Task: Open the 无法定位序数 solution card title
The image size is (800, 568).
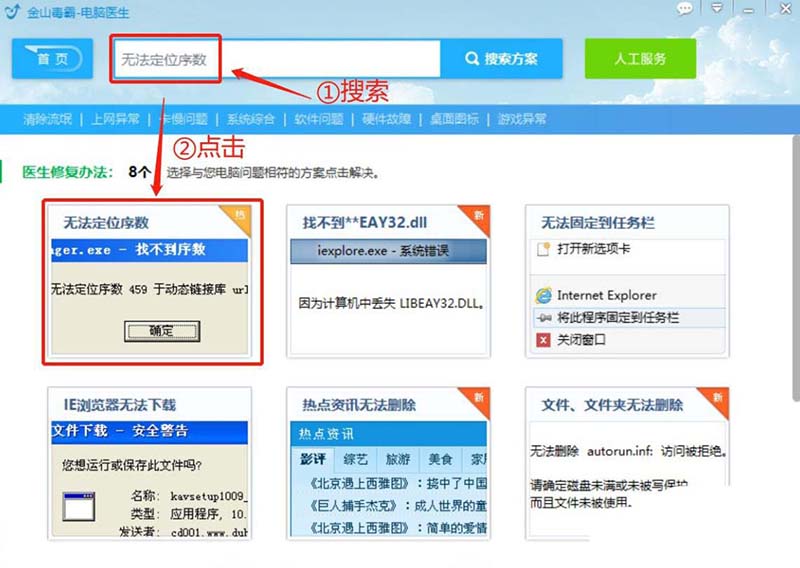Action: click(x=106, y=223)
